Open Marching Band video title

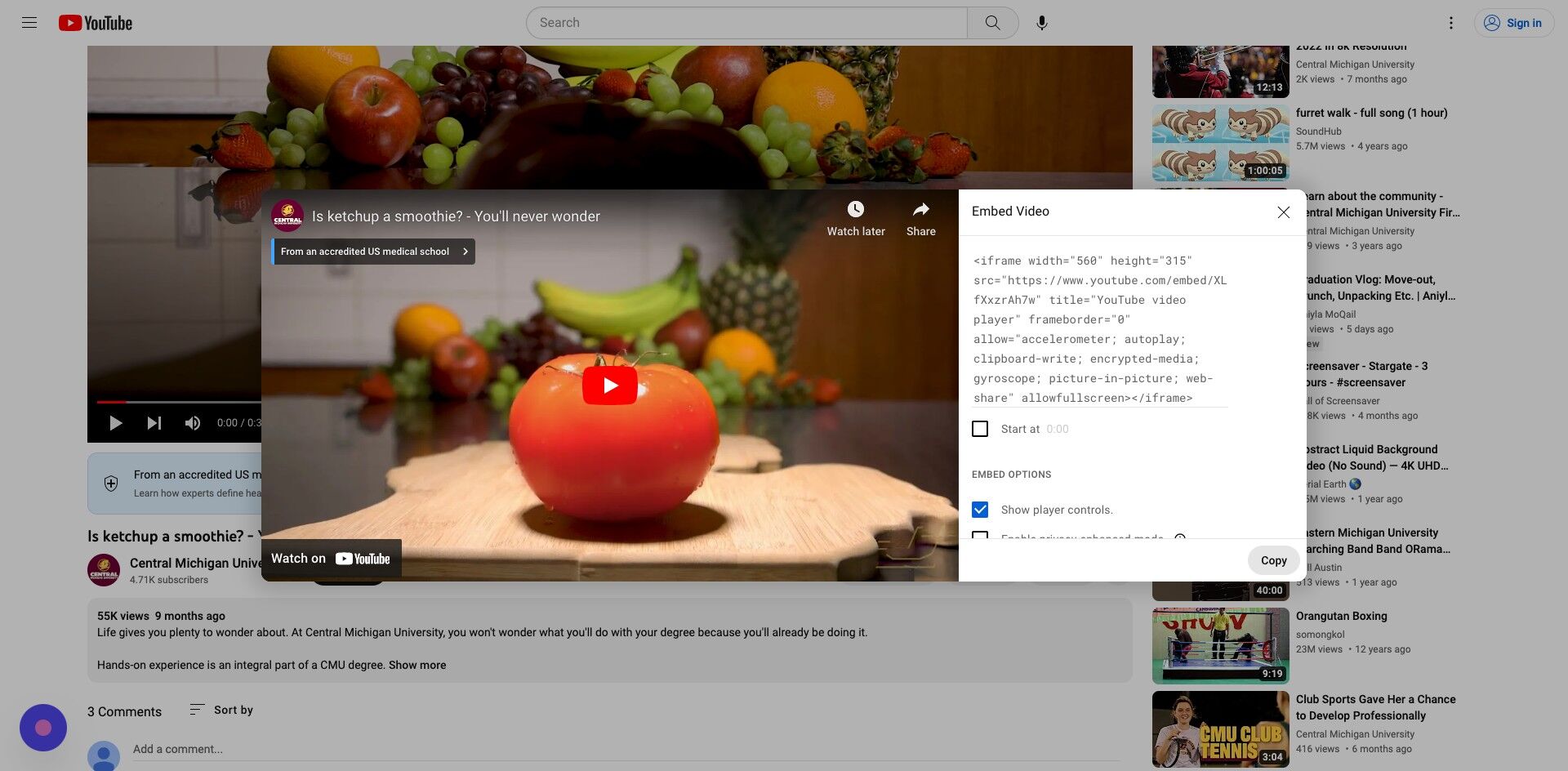point(1379,541)
